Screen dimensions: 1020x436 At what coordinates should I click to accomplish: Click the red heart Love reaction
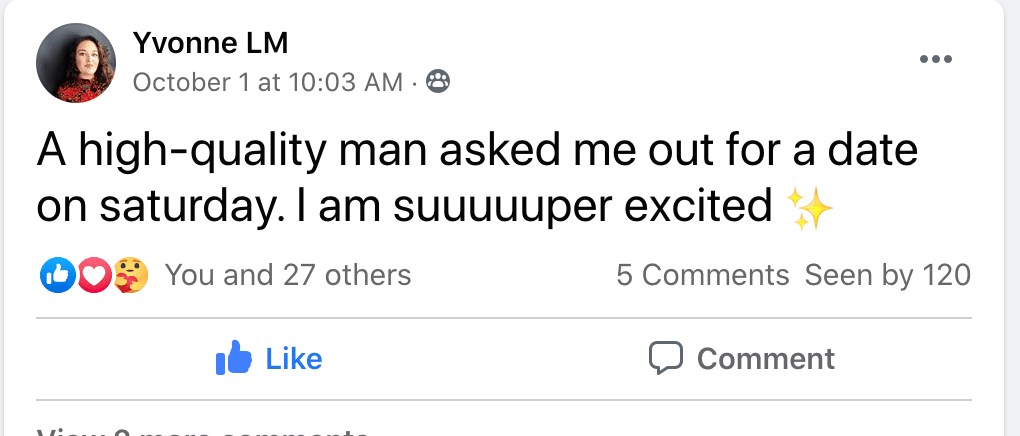tap(93, 274)
